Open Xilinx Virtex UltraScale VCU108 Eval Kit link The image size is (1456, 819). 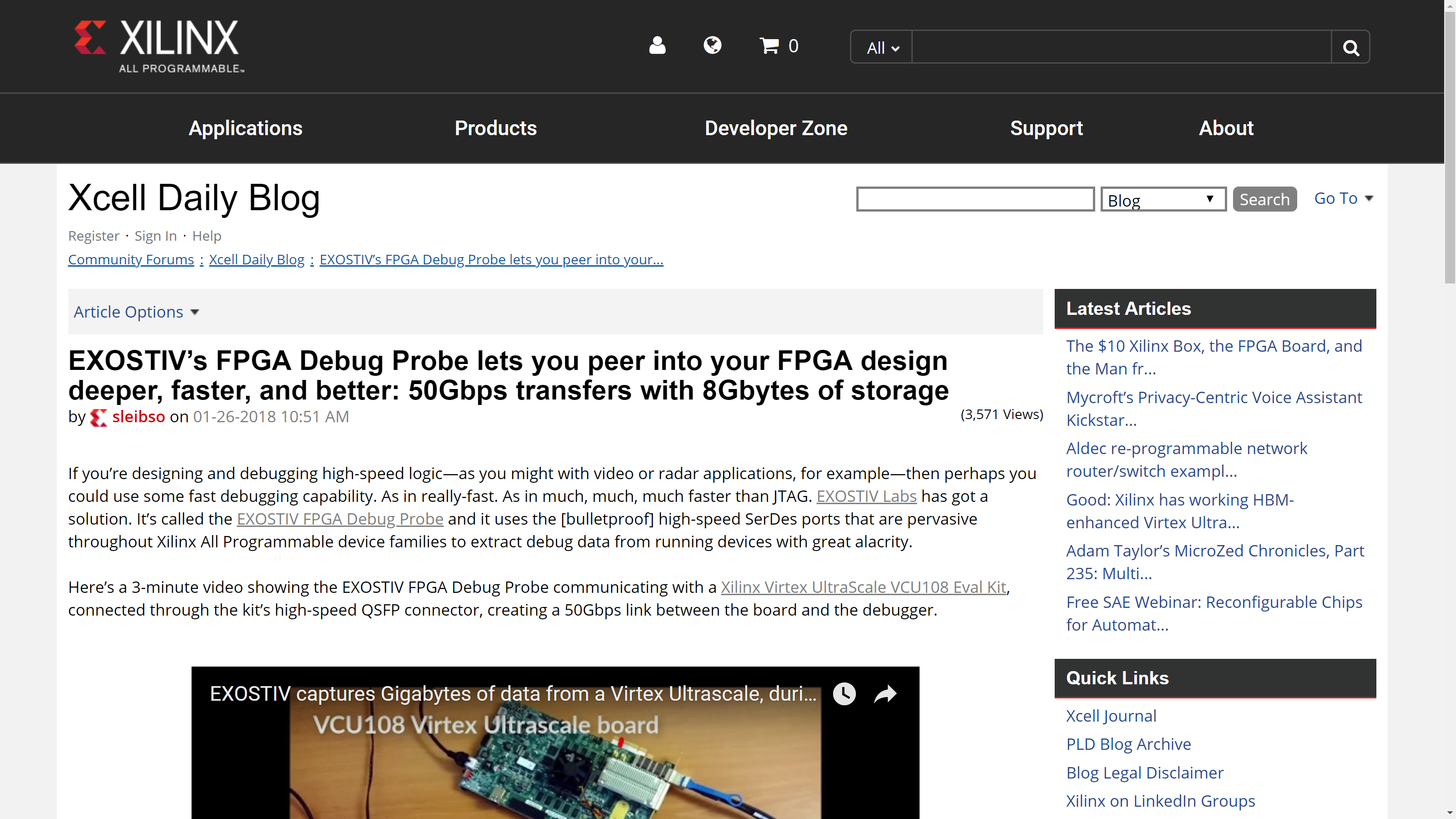(863, 587)
